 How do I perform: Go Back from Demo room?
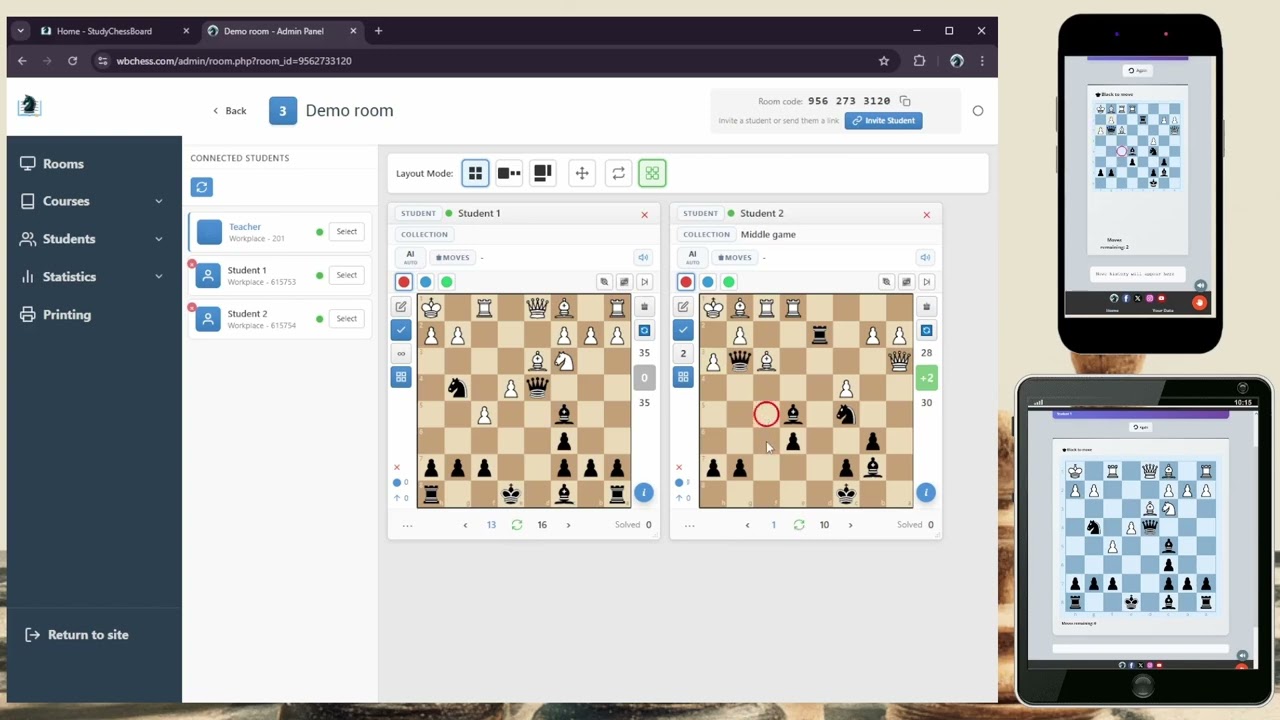(x=230, y=111)
